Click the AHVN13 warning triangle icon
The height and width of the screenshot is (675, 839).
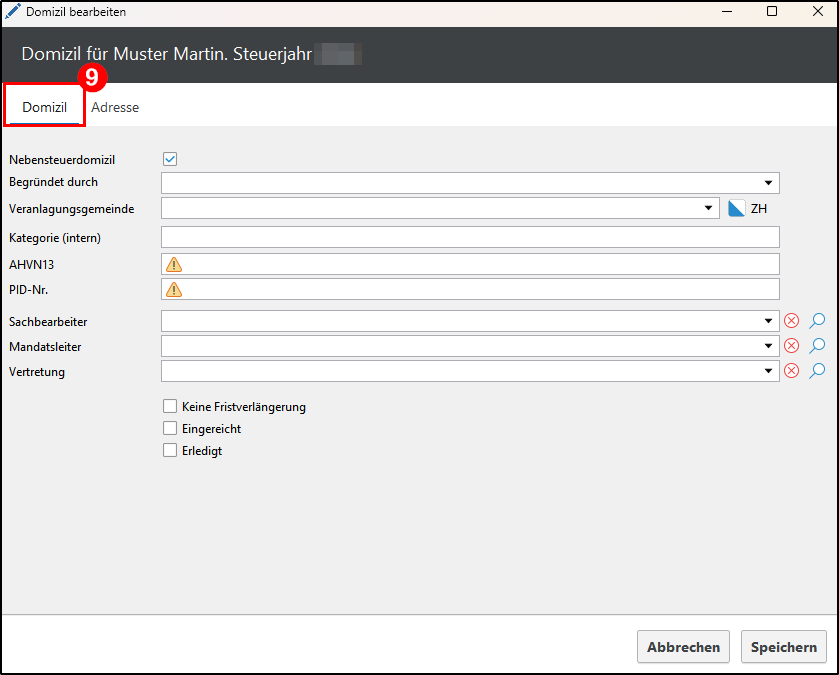(x=174, y=265)
